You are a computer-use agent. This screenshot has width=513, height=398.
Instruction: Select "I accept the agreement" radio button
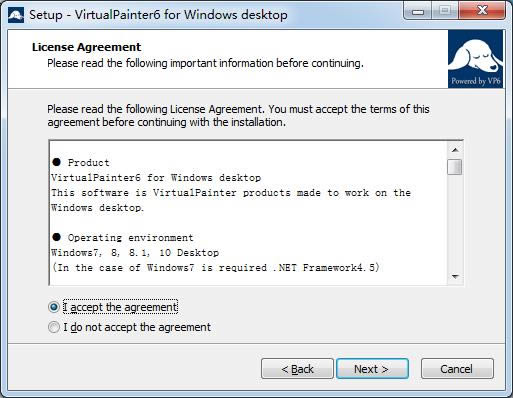coord(54,307)
